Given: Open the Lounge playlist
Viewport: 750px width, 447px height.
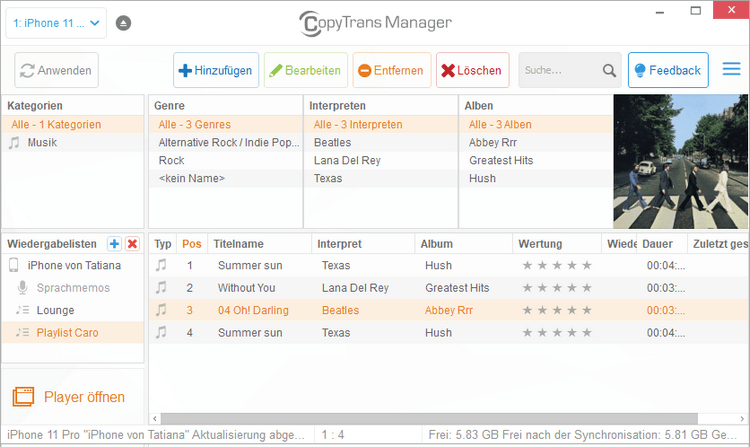Looking at the screenshot, I should 73,310.
